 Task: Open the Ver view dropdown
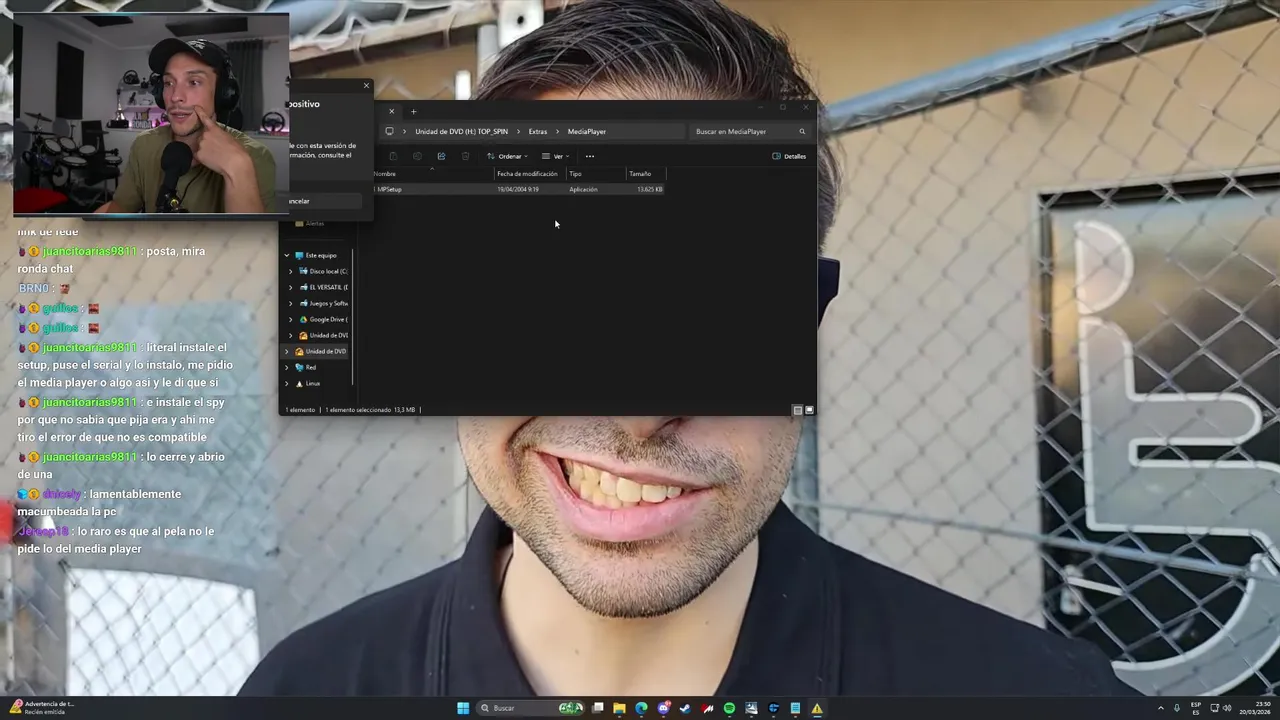click(x=555, y=156)
